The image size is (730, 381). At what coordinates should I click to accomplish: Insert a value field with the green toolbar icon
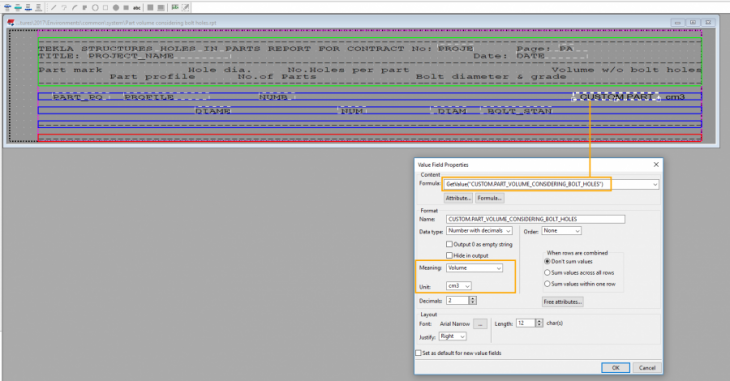[175, 7]
